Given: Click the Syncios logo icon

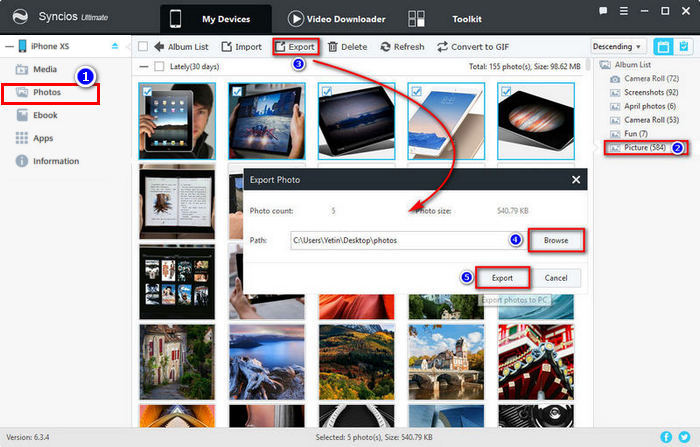Looking at the screenshot, I should pos(20,17).
